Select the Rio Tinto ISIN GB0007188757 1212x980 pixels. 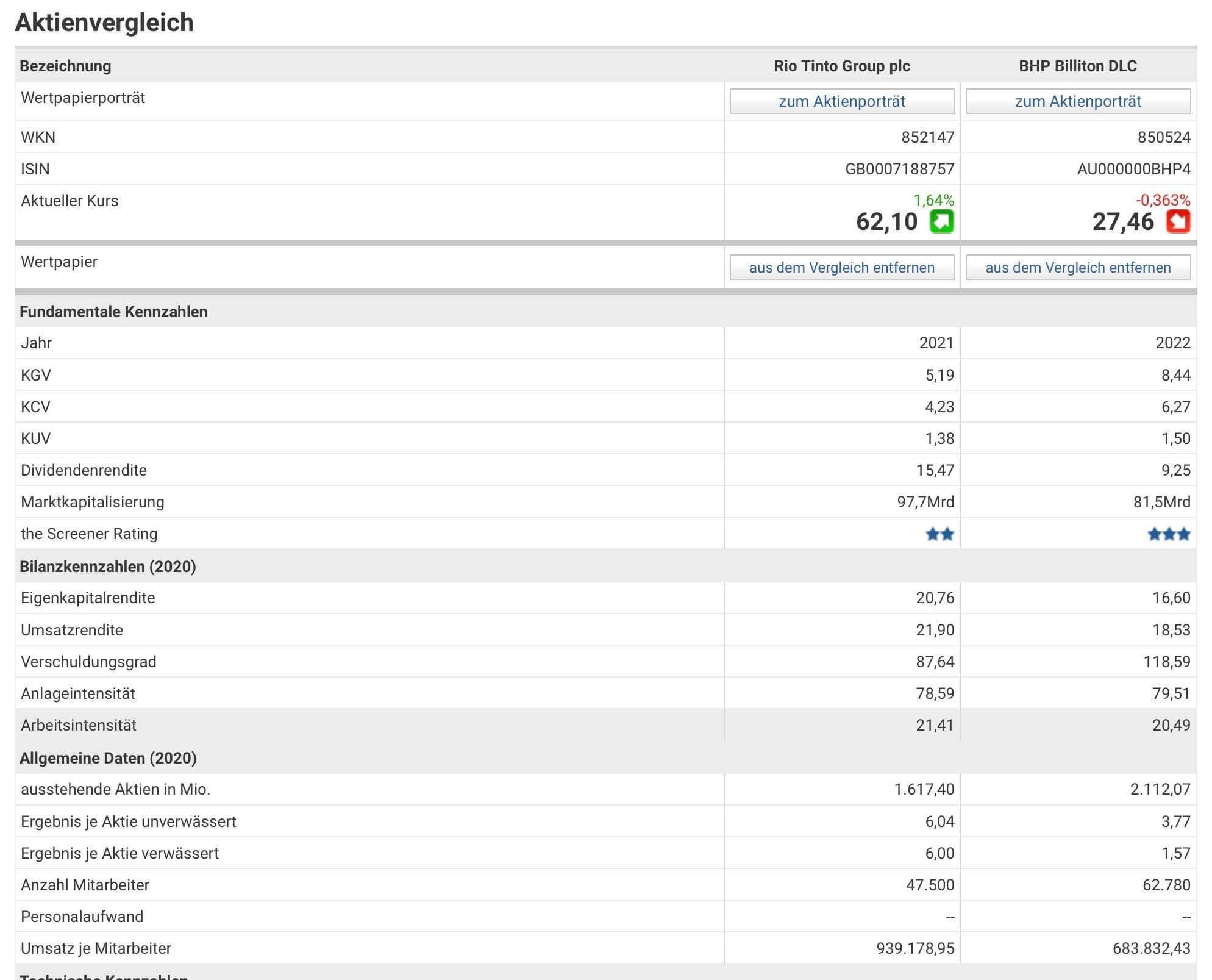pos(899,169)
